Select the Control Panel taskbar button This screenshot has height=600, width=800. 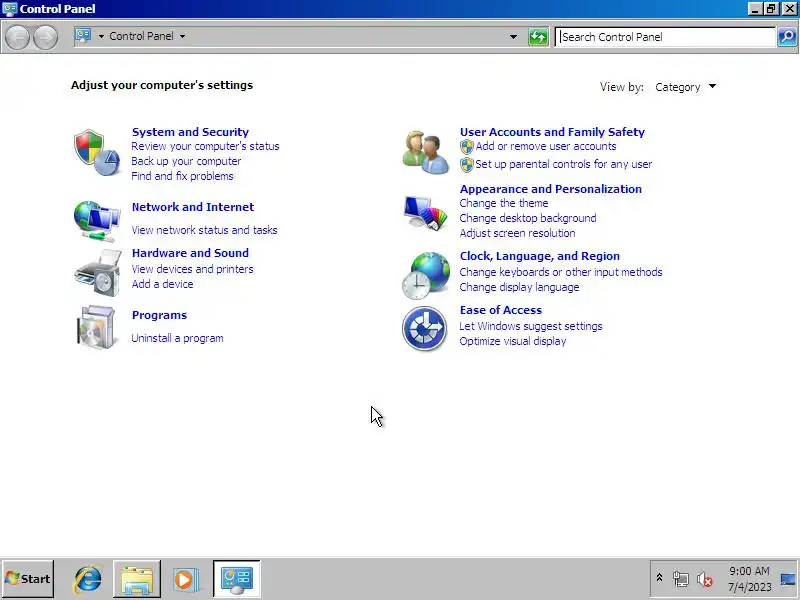(x=237, y=579)
